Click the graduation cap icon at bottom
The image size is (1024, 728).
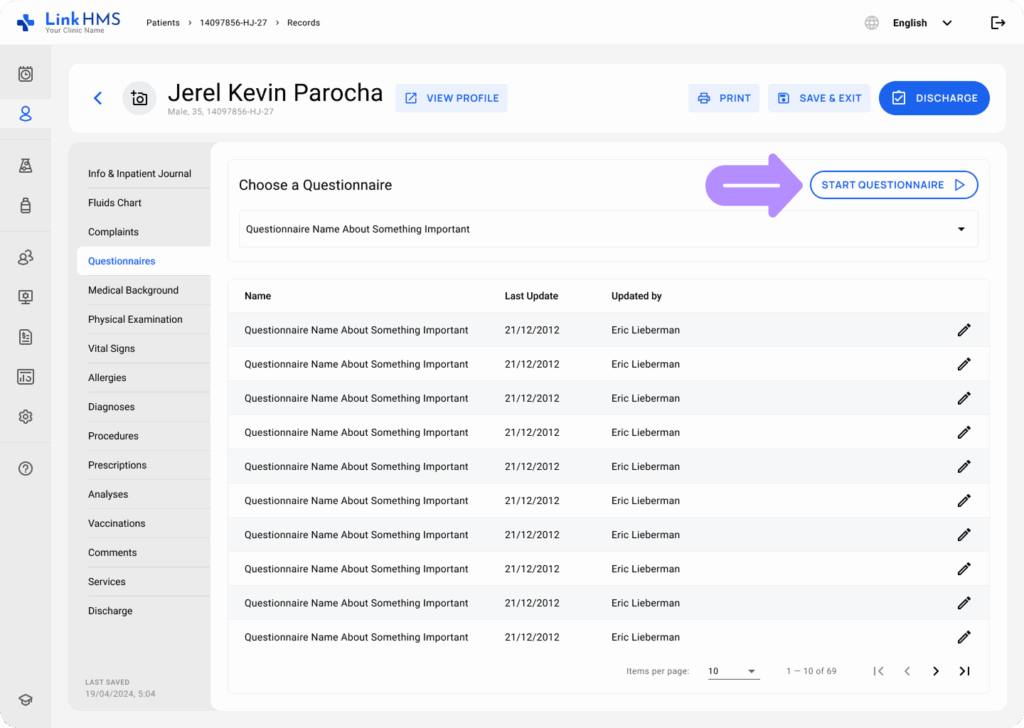pos(26,700)
